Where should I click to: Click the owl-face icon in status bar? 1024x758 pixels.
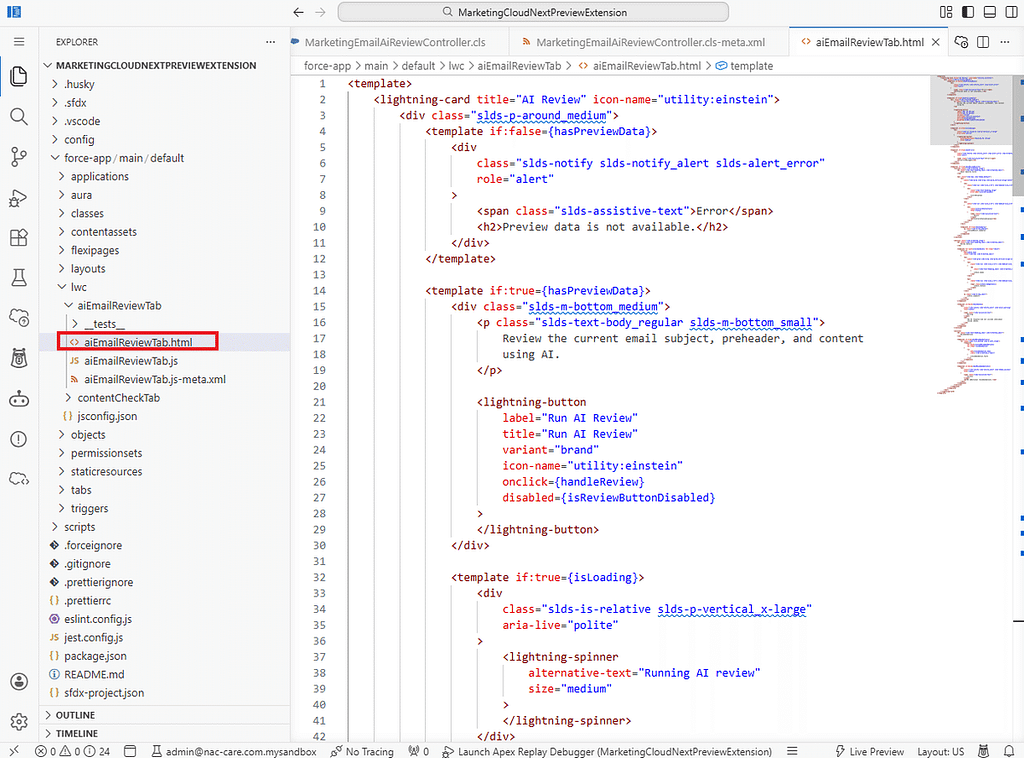(x=984, y=751)
